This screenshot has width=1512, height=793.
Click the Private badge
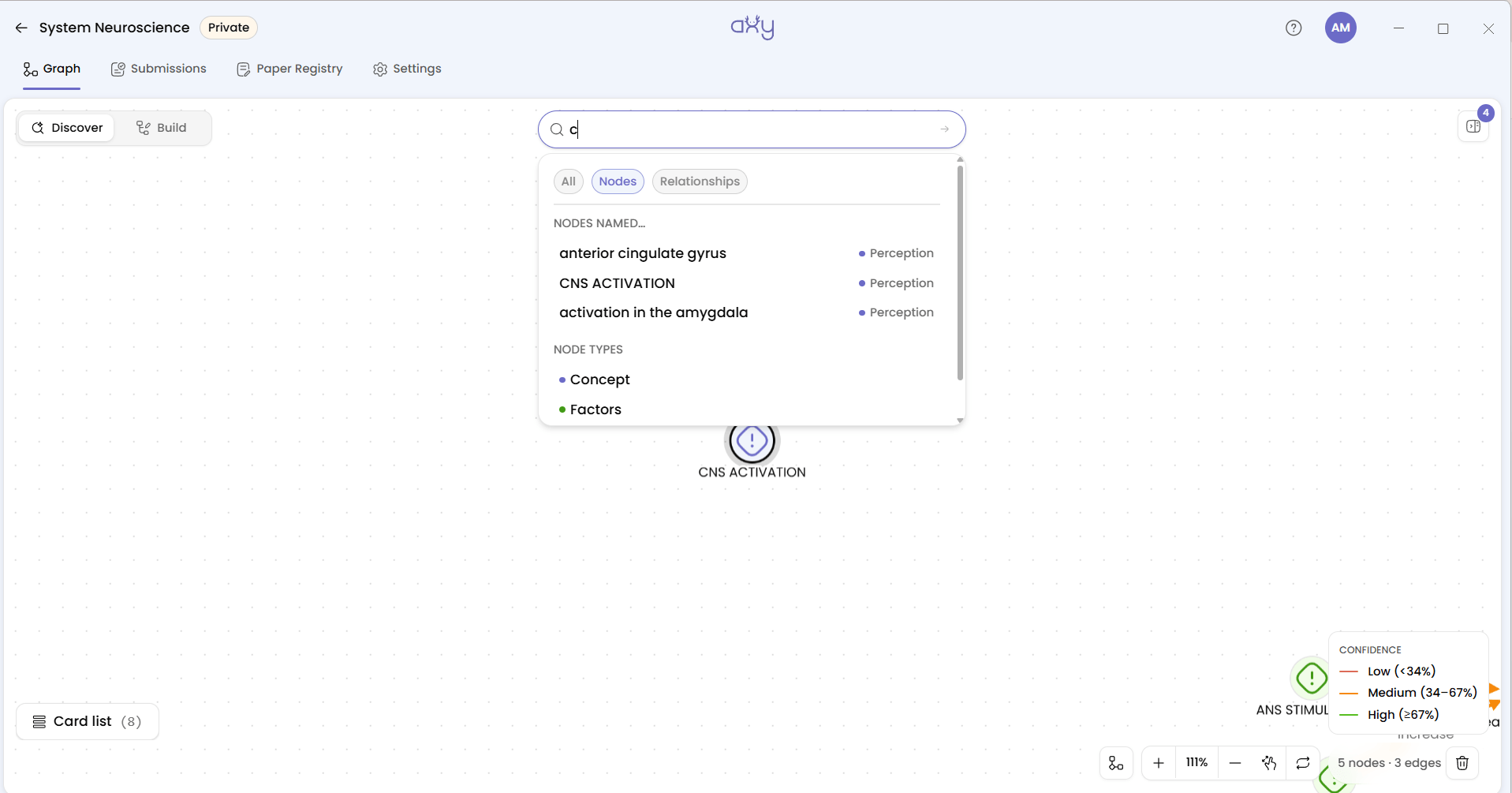[229, 28]
